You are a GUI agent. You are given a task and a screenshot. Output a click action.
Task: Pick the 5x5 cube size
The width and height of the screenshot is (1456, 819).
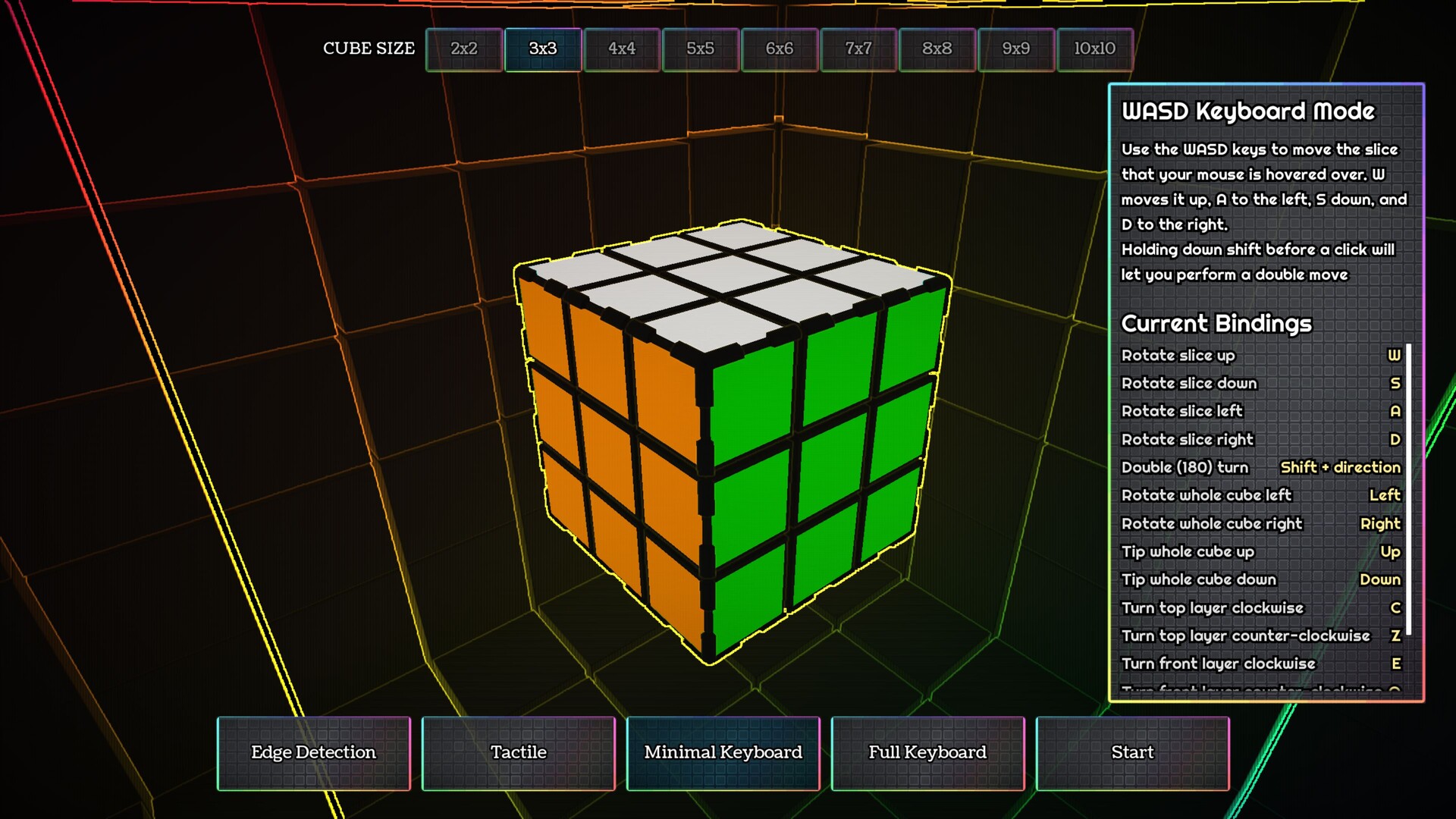coord(701,49)
